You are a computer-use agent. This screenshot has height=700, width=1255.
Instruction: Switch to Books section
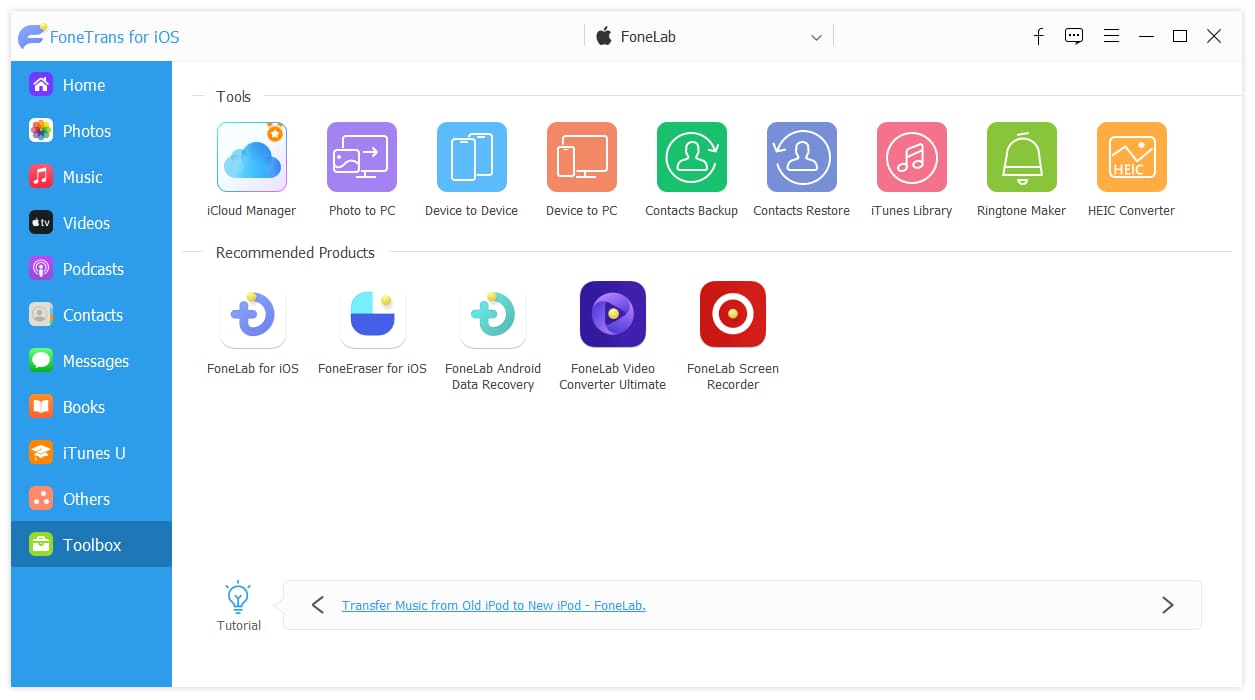(91, 407)
